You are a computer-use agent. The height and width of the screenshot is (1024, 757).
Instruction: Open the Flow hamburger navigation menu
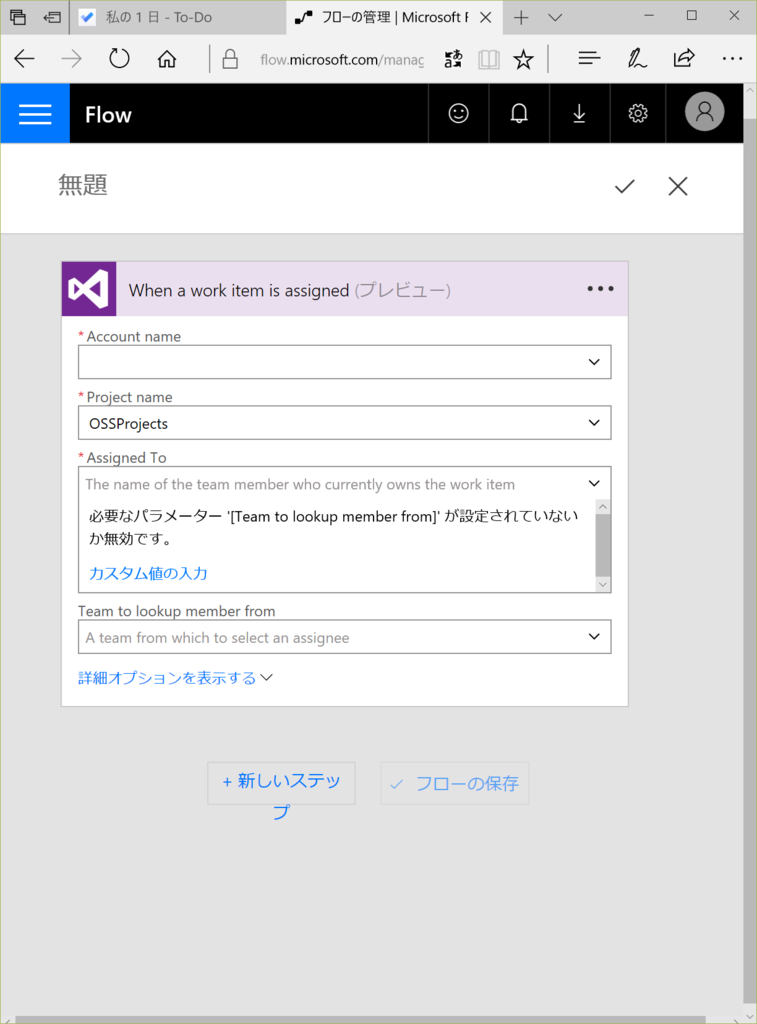(35, 114)
